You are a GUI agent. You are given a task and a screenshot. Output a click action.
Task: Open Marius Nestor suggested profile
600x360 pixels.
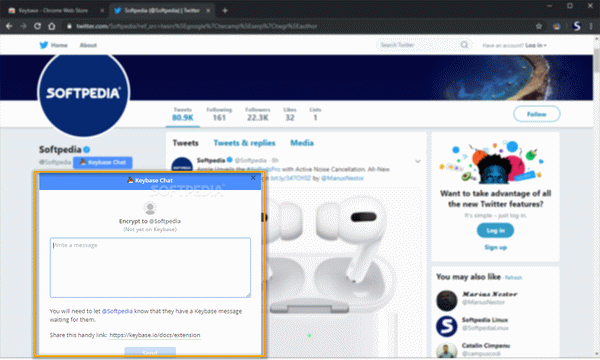[490, 294]
